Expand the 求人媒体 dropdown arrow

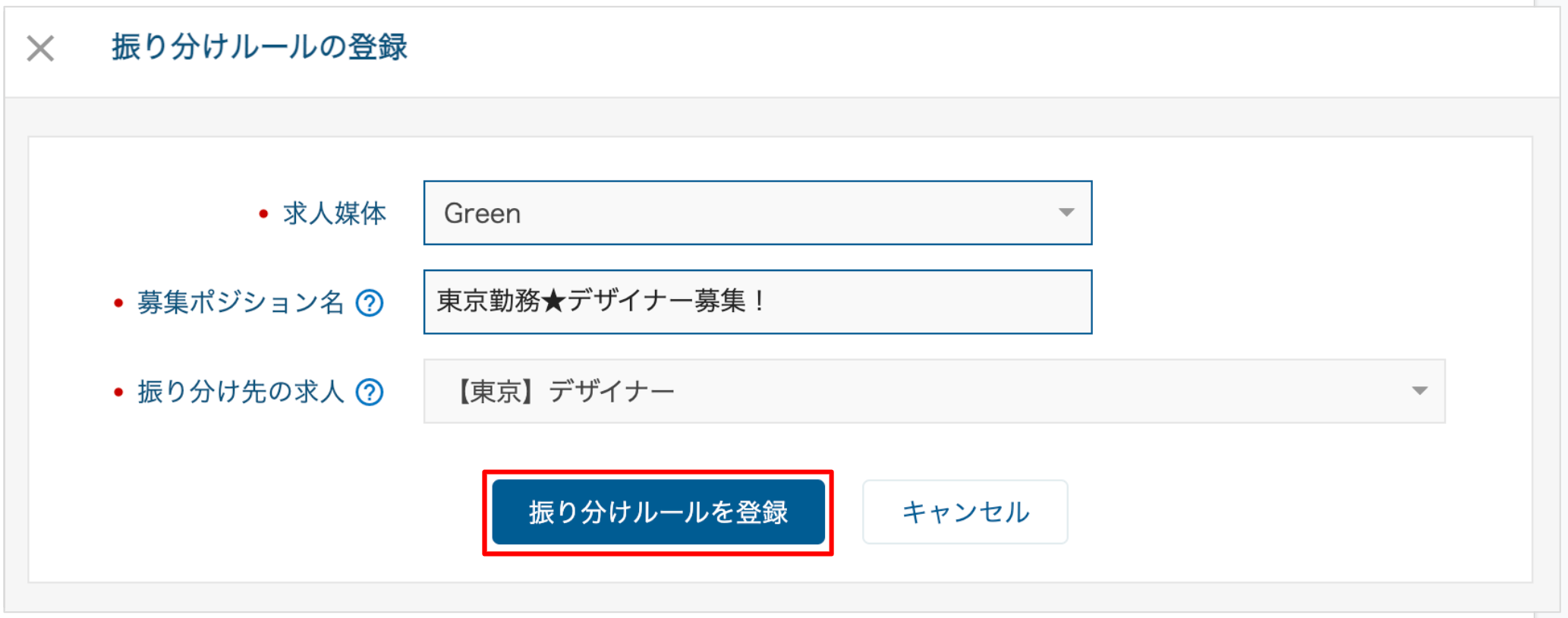[1066, 213]
